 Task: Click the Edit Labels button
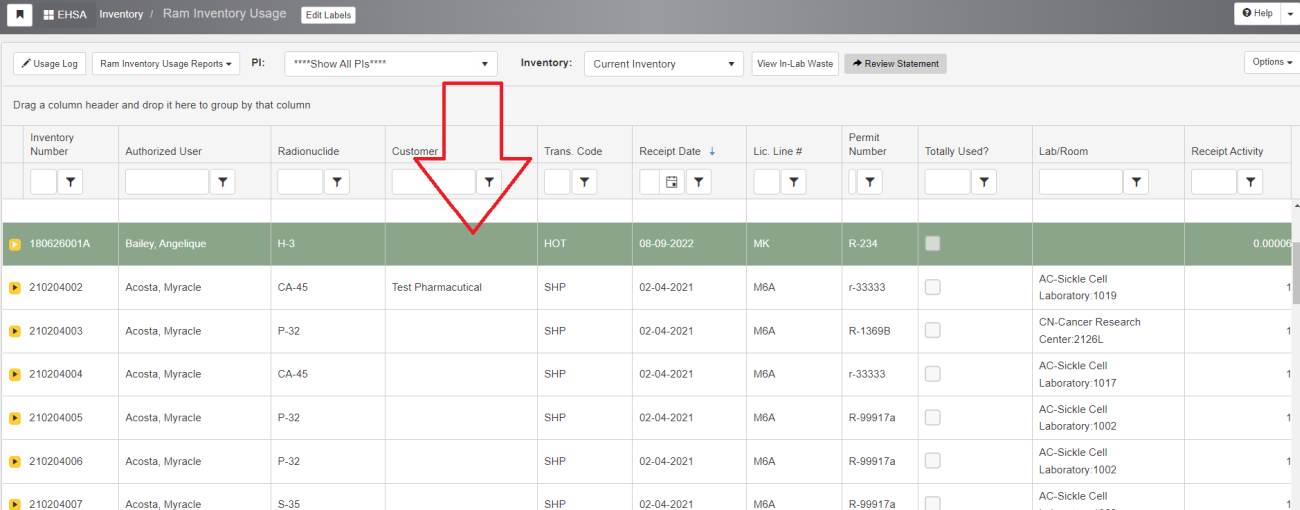pyautogui.click(x=328, y=15)
